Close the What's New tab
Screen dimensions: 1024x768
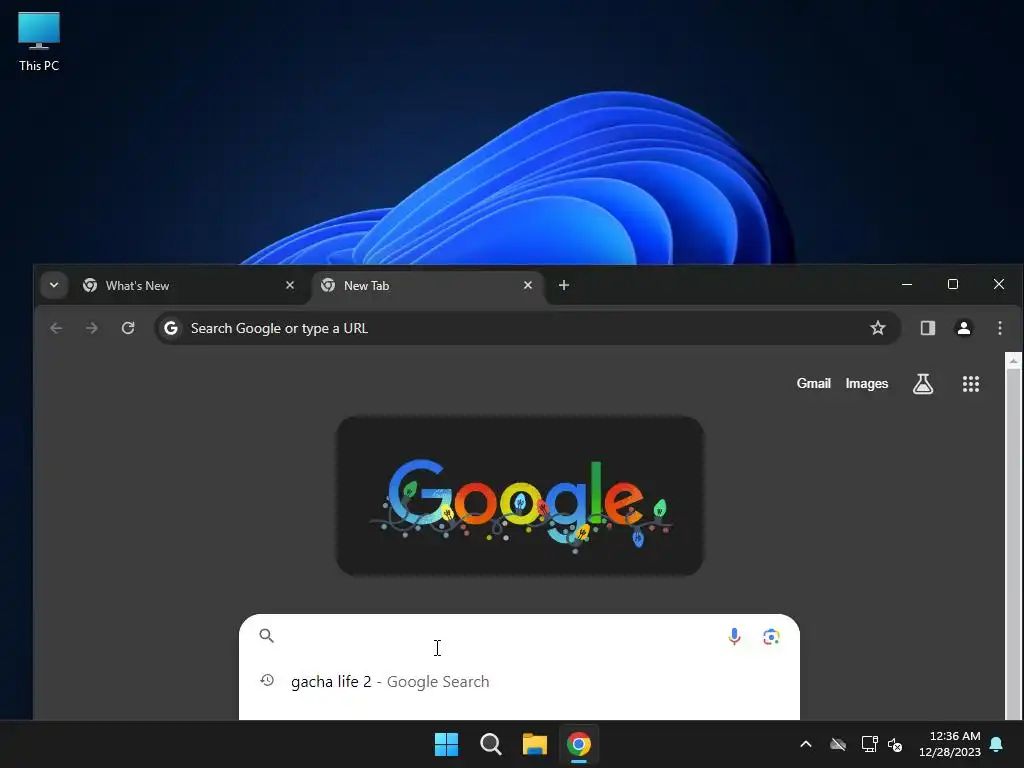290,285
